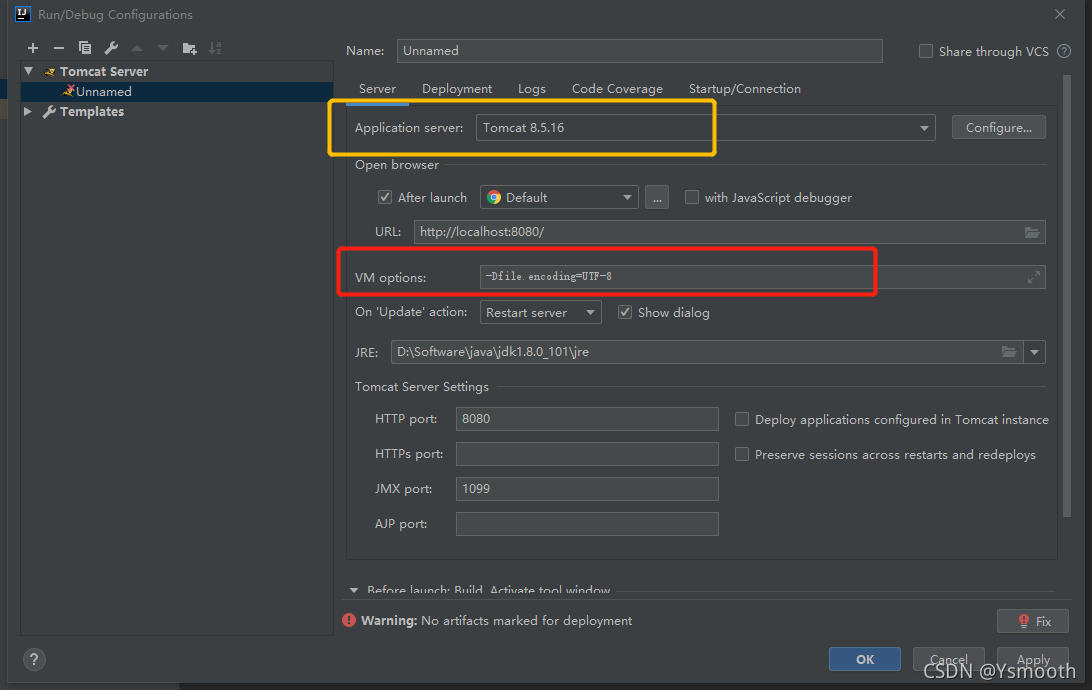Expand the VM options field editor
Viewport: 1092px width, 690px height.
1034,277
